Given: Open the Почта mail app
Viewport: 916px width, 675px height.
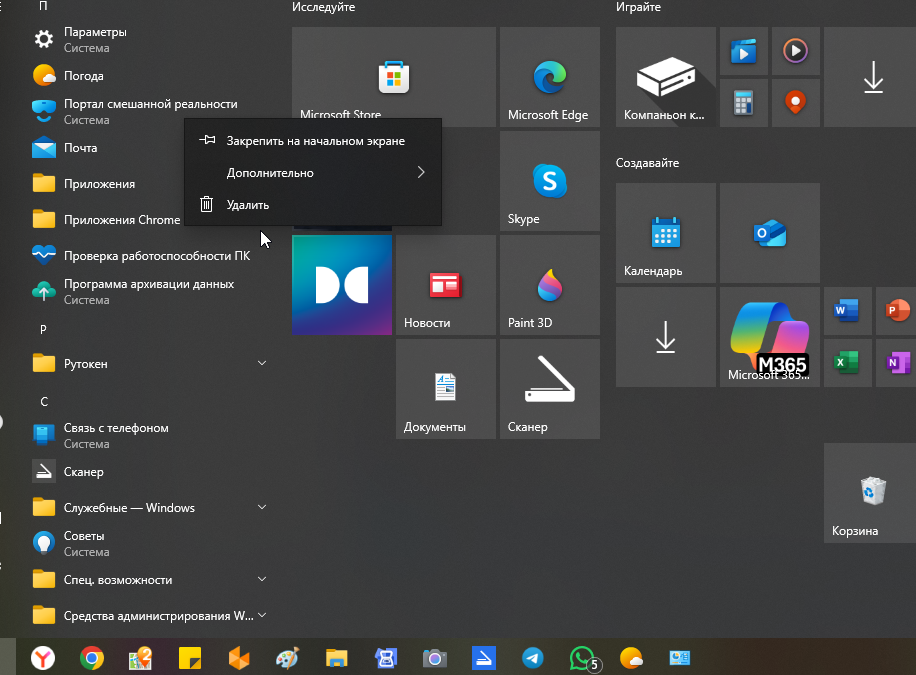Looking at the screenshot, I should (x=105, y=148).
